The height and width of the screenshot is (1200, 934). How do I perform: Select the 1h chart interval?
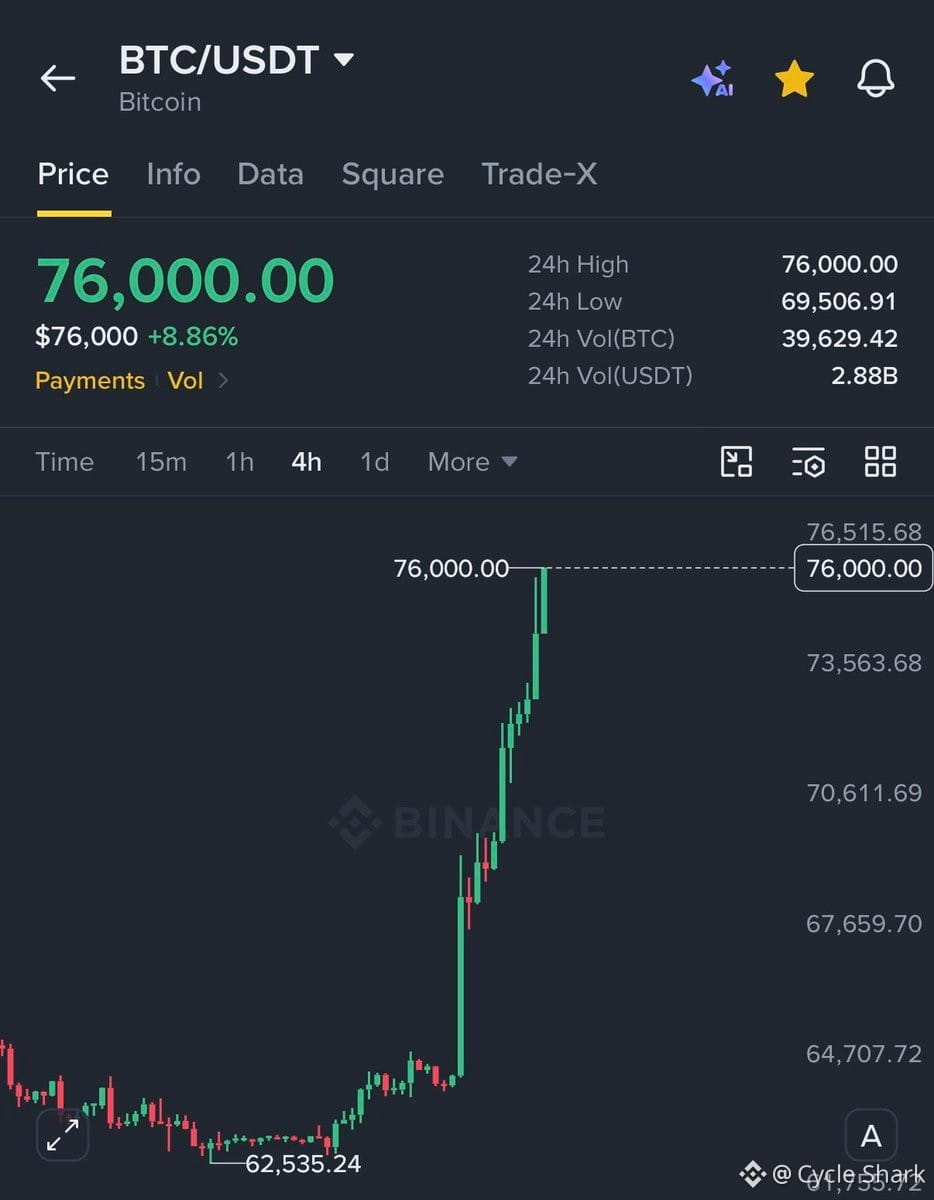(x=239, y=462)
